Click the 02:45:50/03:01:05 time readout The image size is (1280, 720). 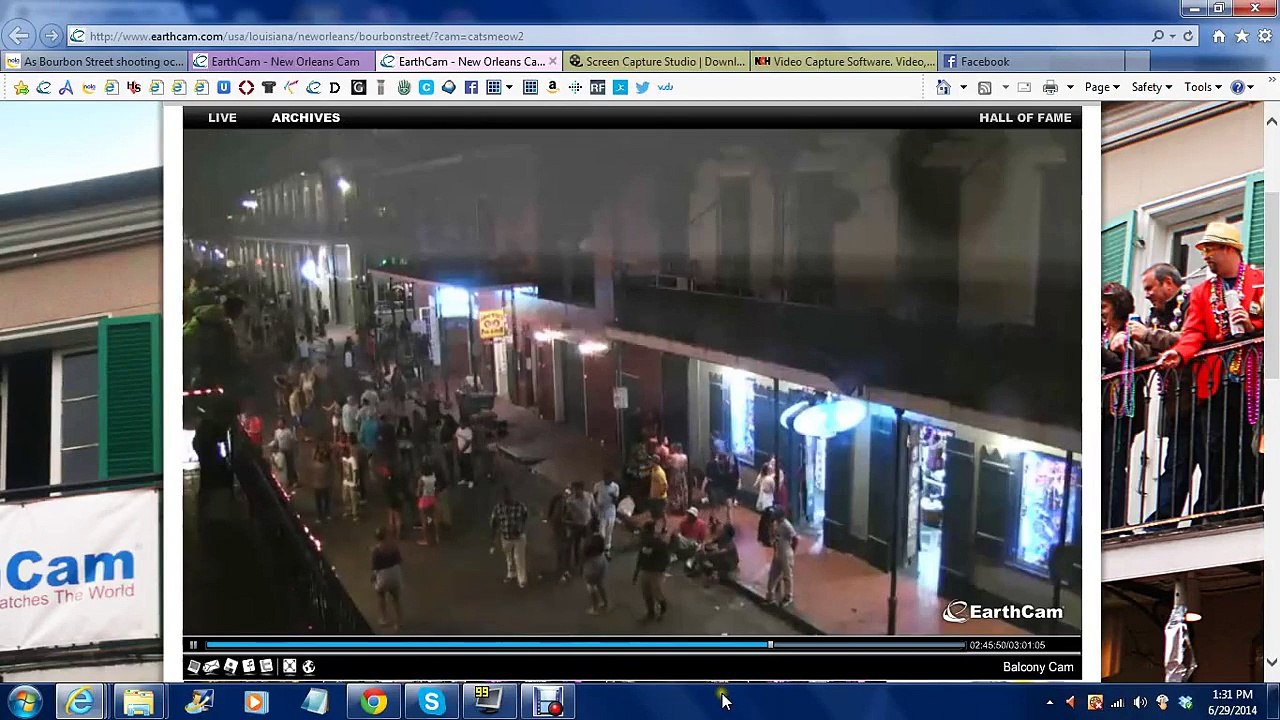coord(1007,645)
